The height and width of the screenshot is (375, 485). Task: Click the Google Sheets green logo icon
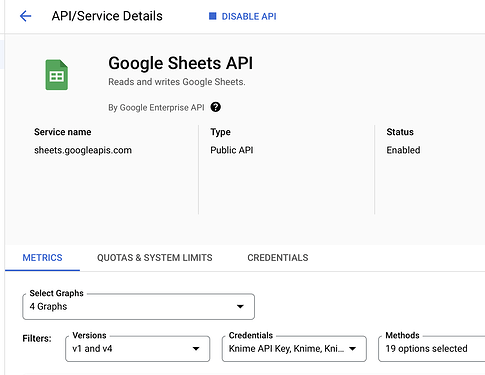tap(57, 75)
